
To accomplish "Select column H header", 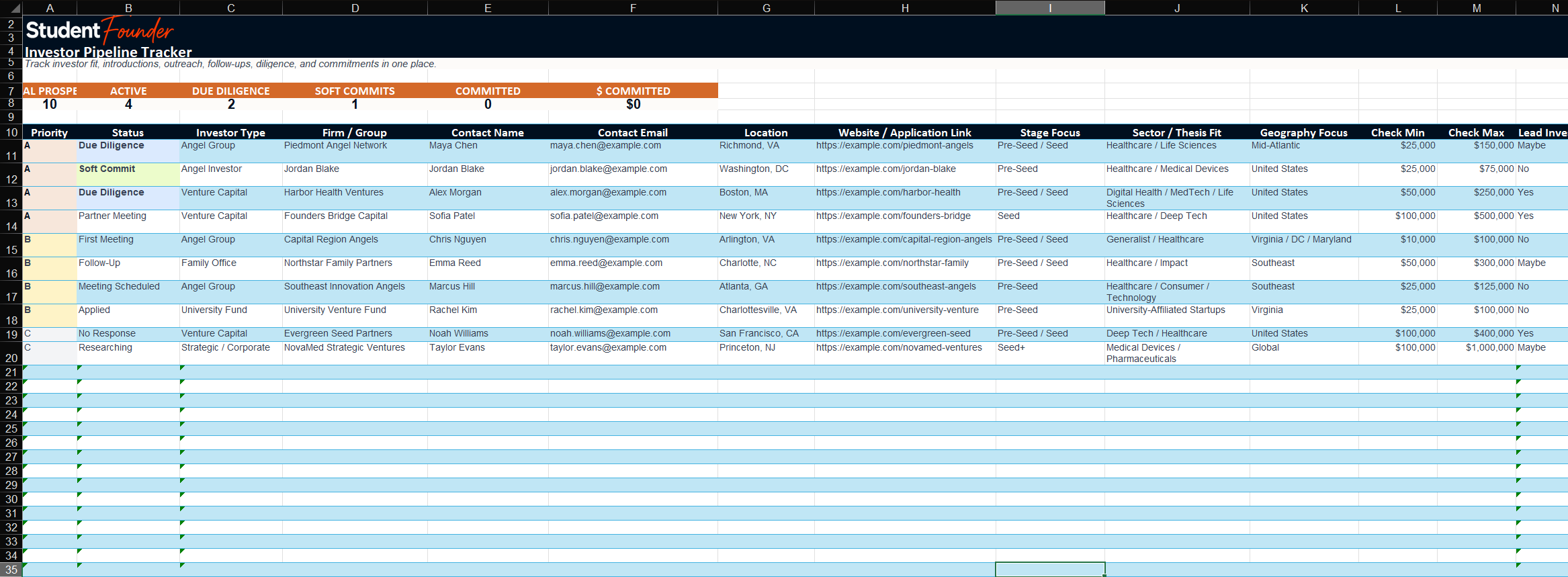I will point(905,8).
